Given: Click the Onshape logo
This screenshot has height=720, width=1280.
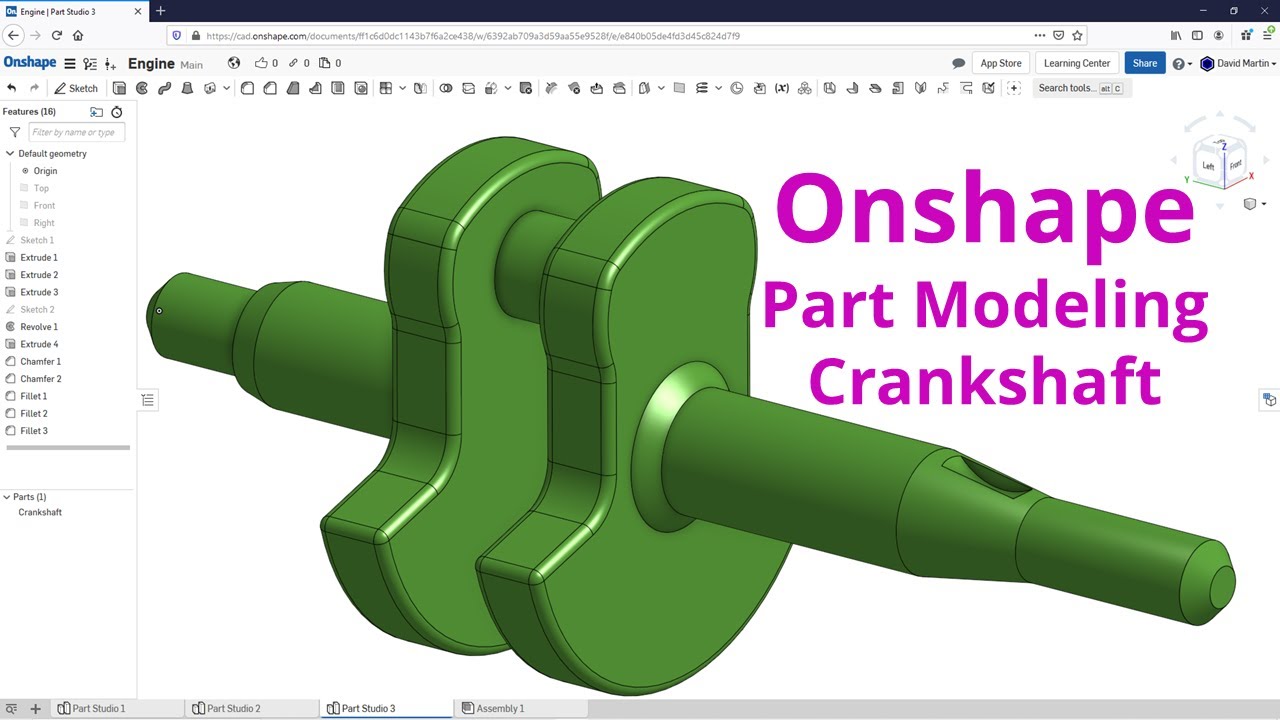Looking at the screenshot, I should pyautogui.click(x=30, y=63).
